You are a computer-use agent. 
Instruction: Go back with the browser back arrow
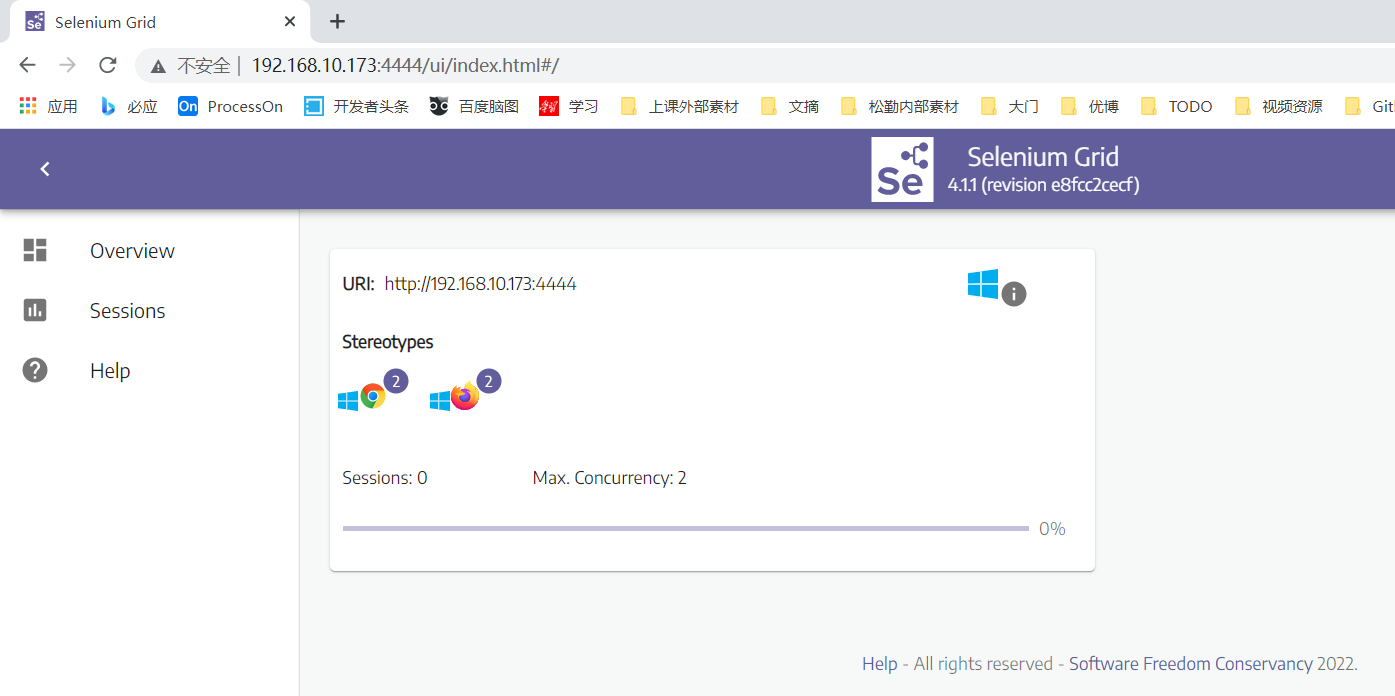pyautogui.click(x=27, y=65)
